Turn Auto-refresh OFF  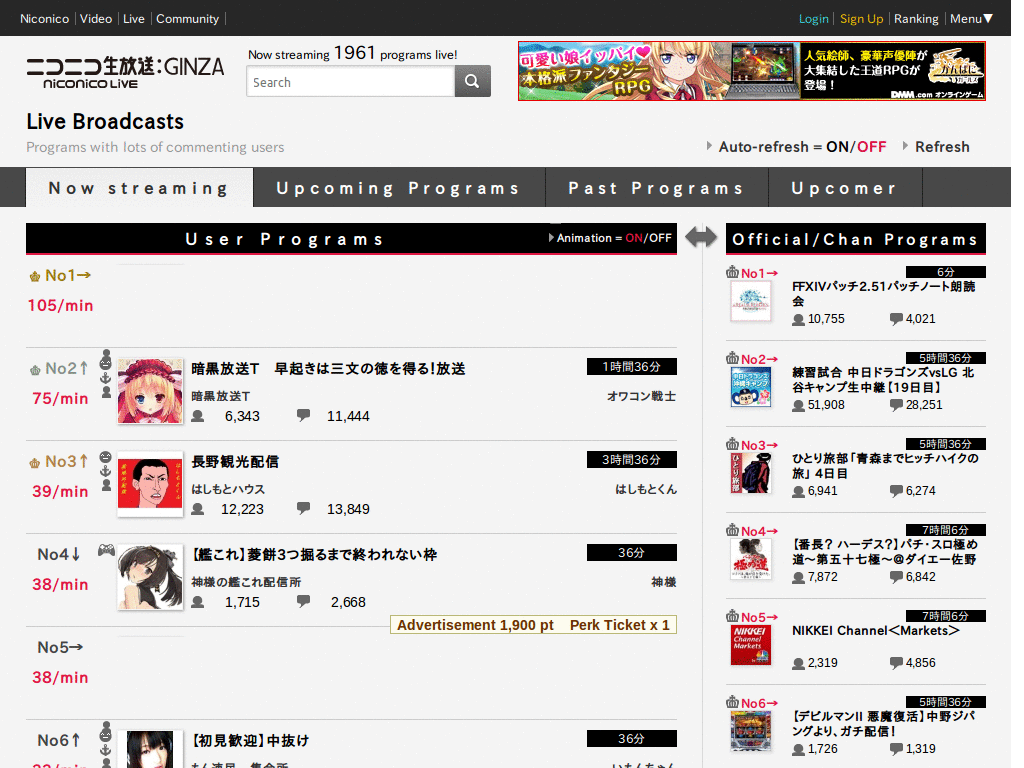point(871,147)
